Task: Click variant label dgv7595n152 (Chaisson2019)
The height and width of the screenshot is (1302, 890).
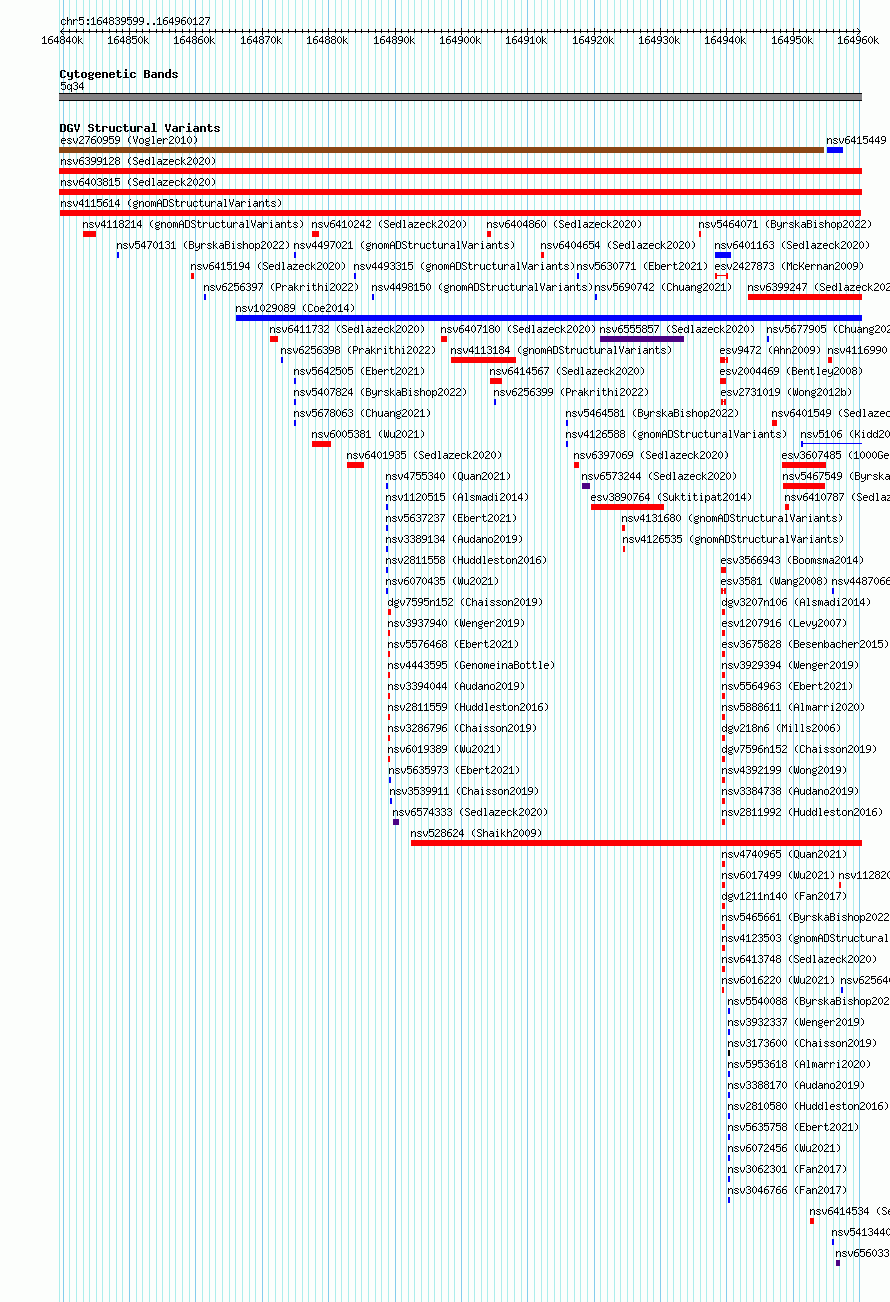Action: click(x=465, y=602)
